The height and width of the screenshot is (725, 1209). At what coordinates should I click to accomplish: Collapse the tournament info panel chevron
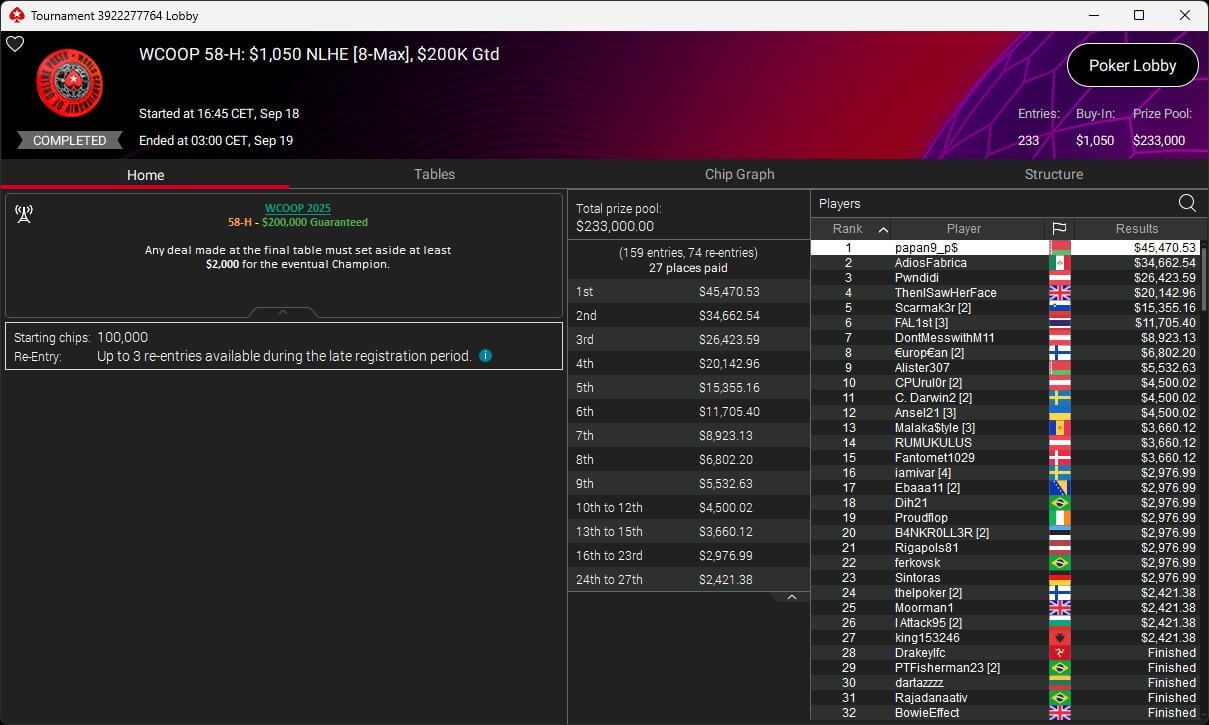[283, 312]
